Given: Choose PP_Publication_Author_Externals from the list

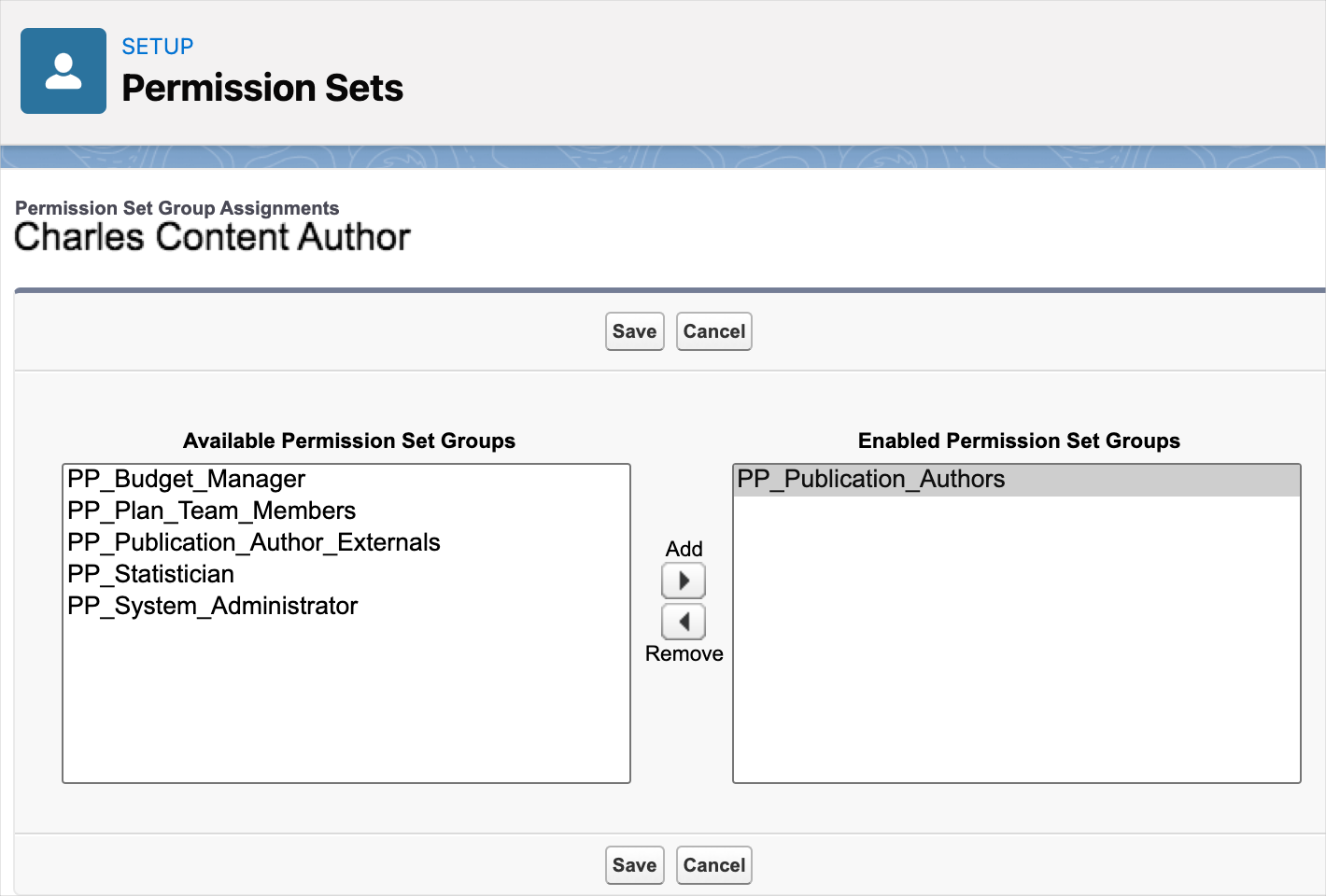Looking at the screenshot, I should tap(253, 542).
